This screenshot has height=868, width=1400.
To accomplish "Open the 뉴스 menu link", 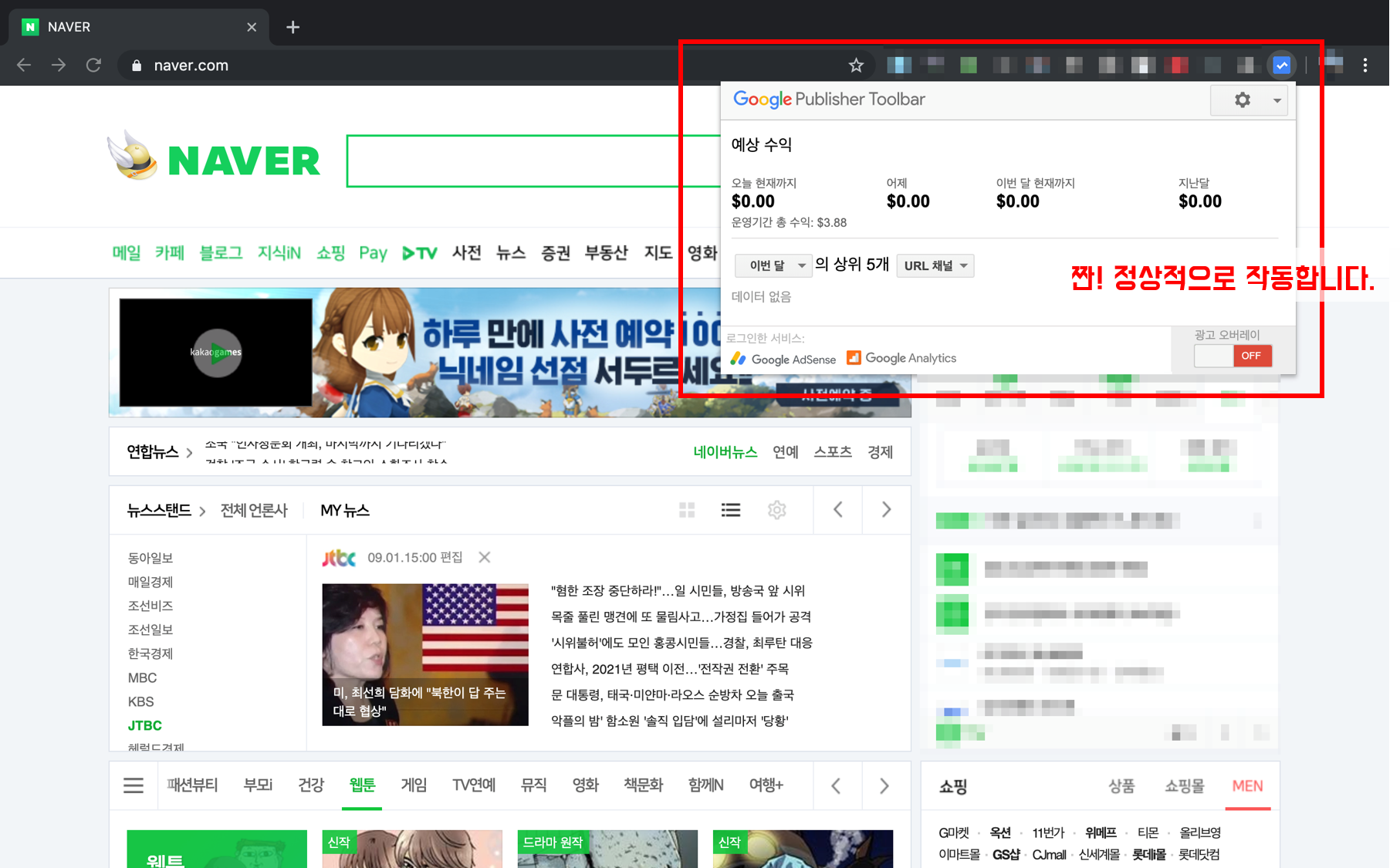I will (511, 252).
